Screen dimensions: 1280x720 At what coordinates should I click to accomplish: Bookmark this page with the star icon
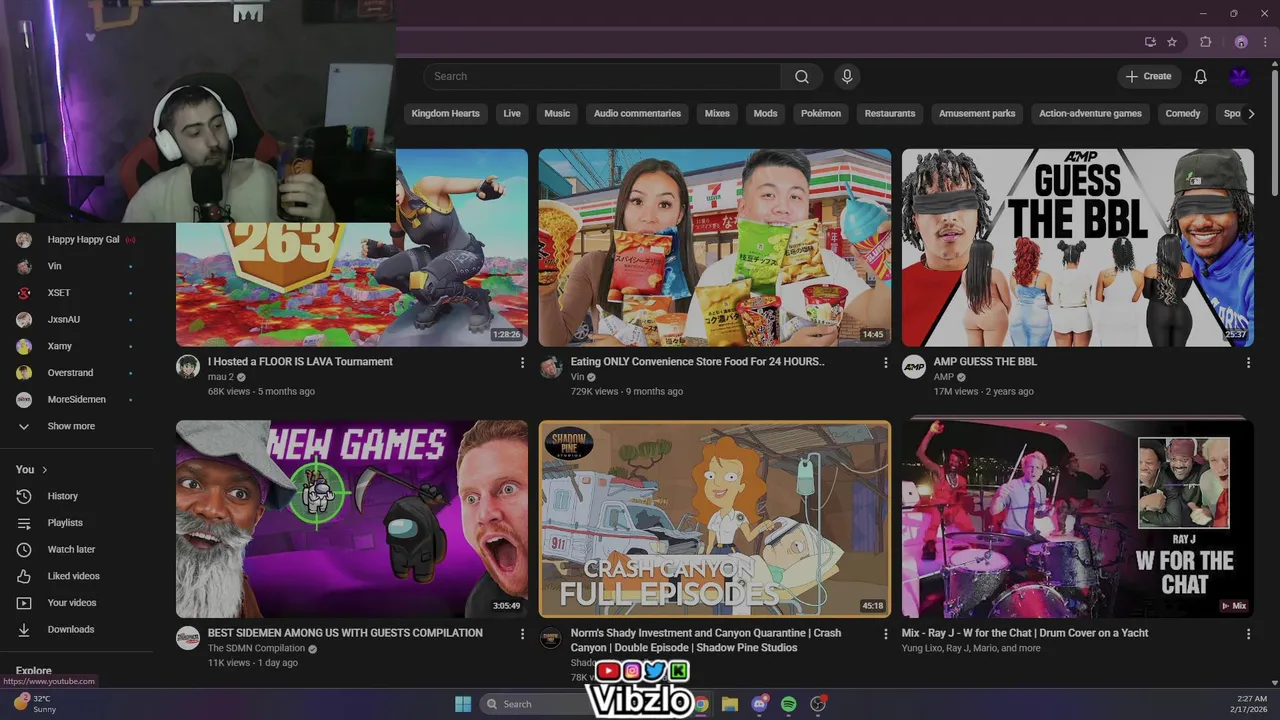[x=1172, y=42]
